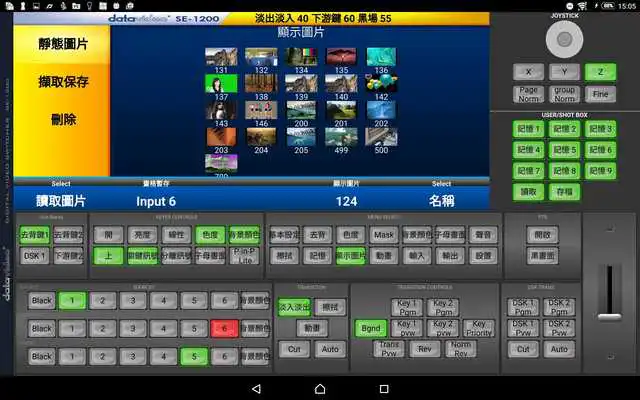
Task: Tap the 黑畫面 button
Action: [542, 256]
